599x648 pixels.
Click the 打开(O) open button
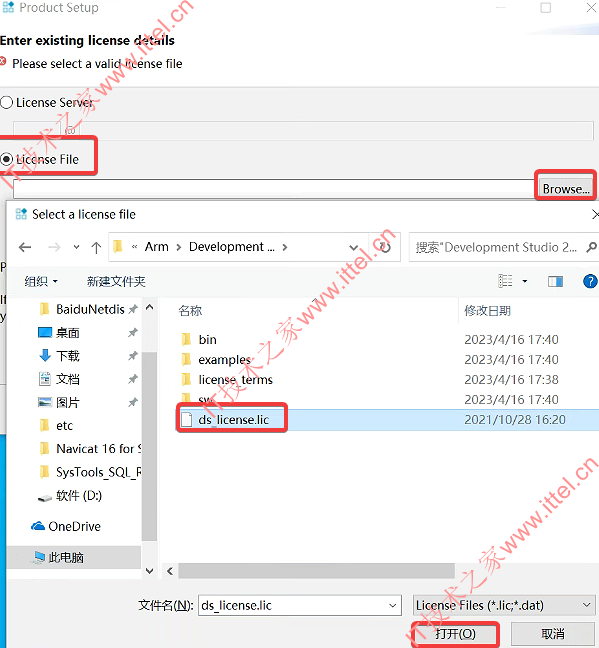coord(456,634)
